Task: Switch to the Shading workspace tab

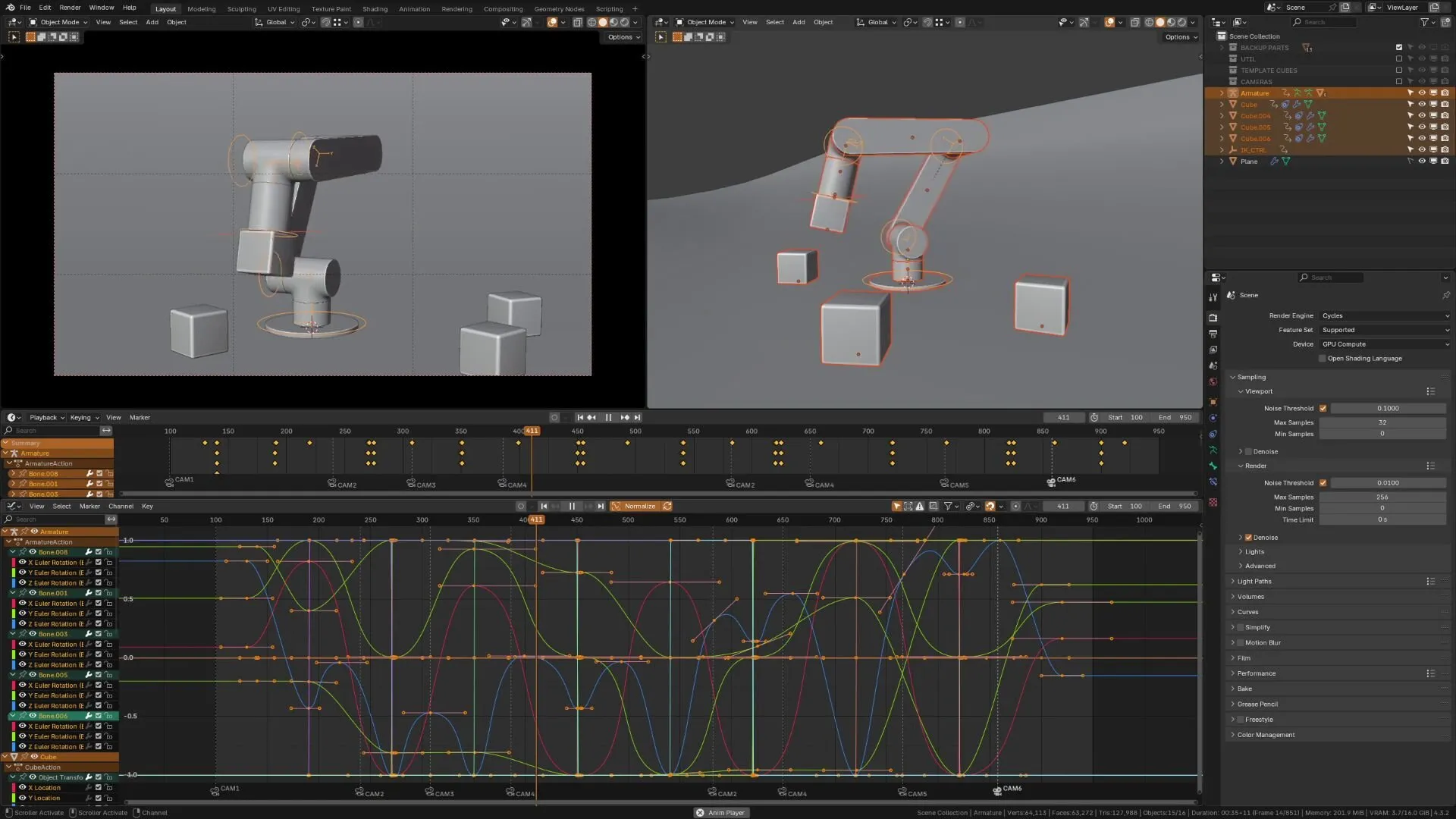Action: [375, 9]
